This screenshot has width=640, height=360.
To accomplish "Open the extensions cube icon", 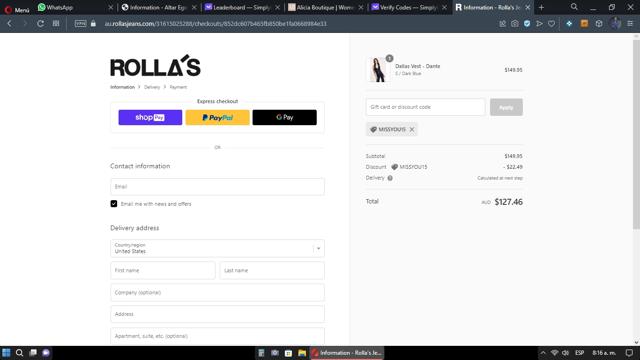I will tap(599, 24).
